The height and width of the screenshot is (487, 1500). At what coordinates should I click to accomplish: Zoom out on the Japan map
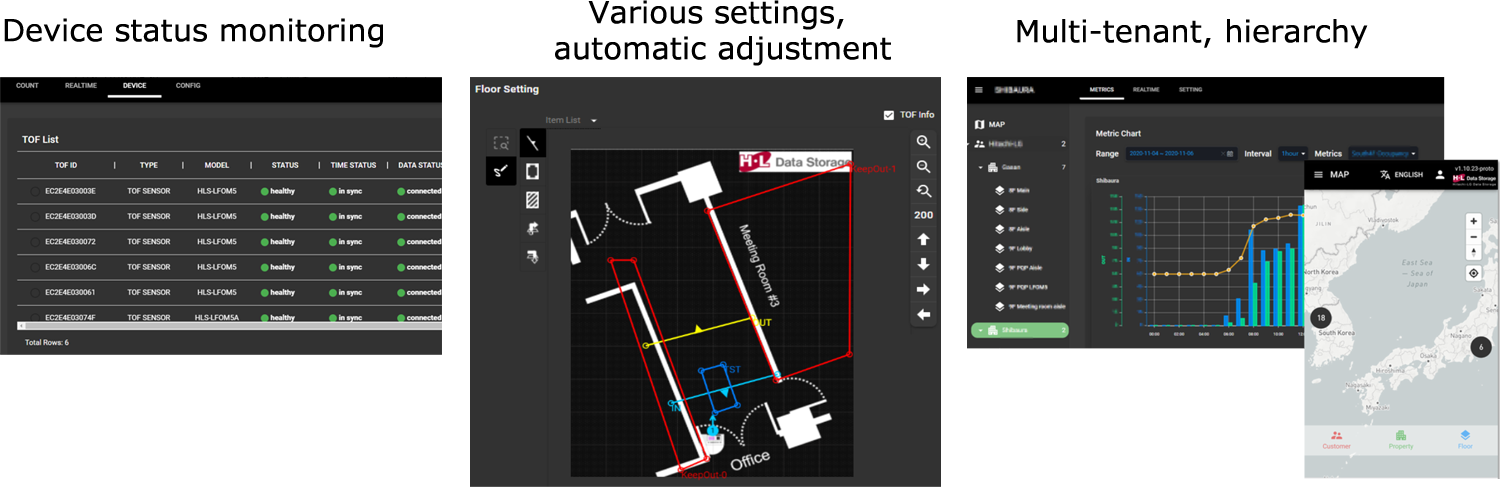point(1474,238)
